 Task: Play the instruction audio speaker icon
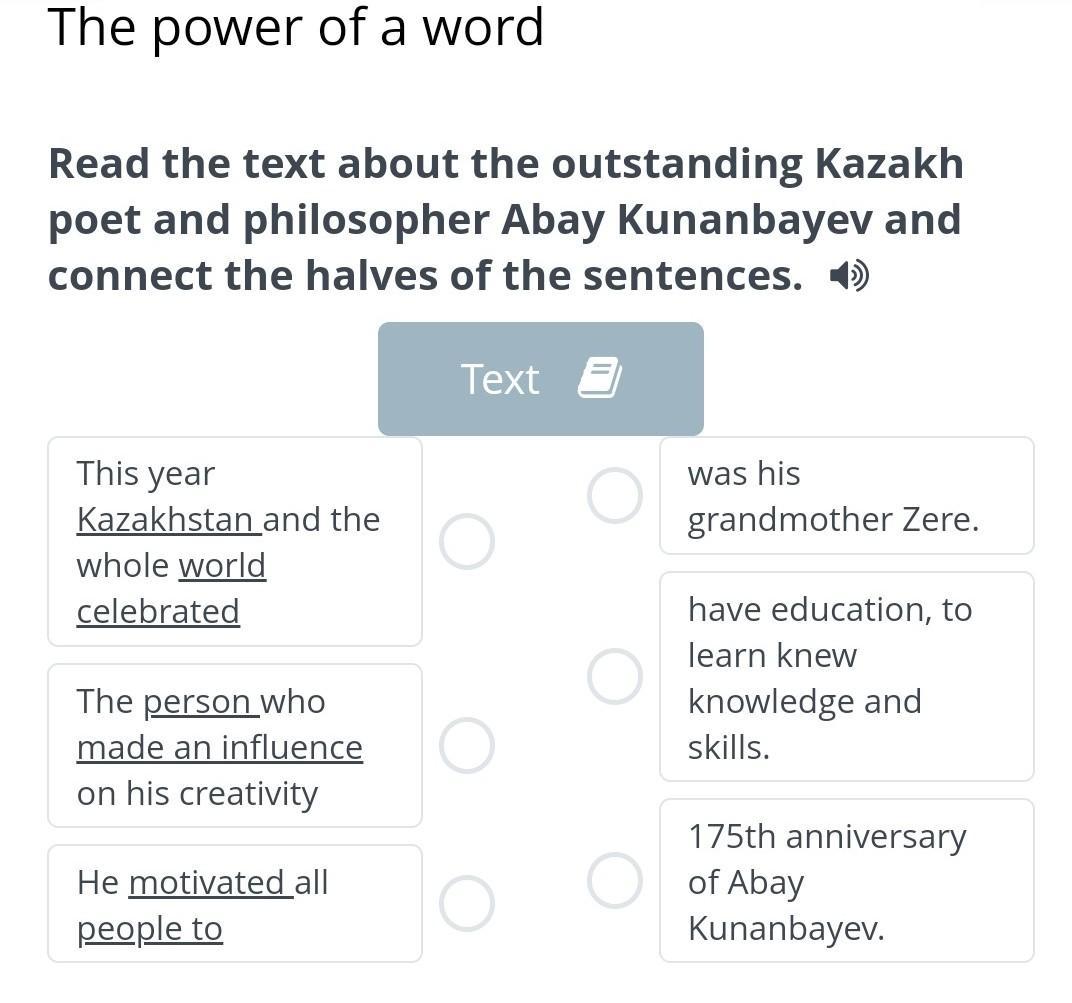coord(849,276)
